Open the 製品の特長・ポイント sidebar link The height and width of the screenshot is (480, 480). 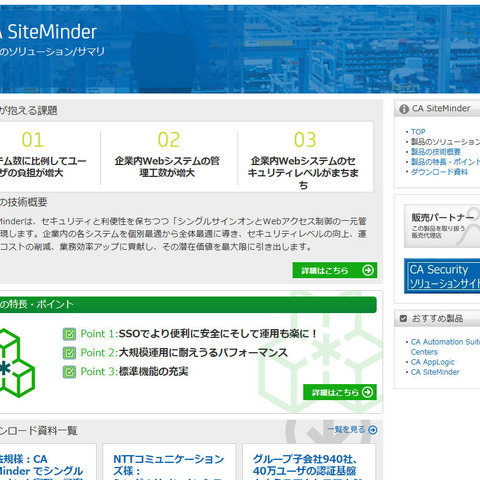tap(445, 162)
